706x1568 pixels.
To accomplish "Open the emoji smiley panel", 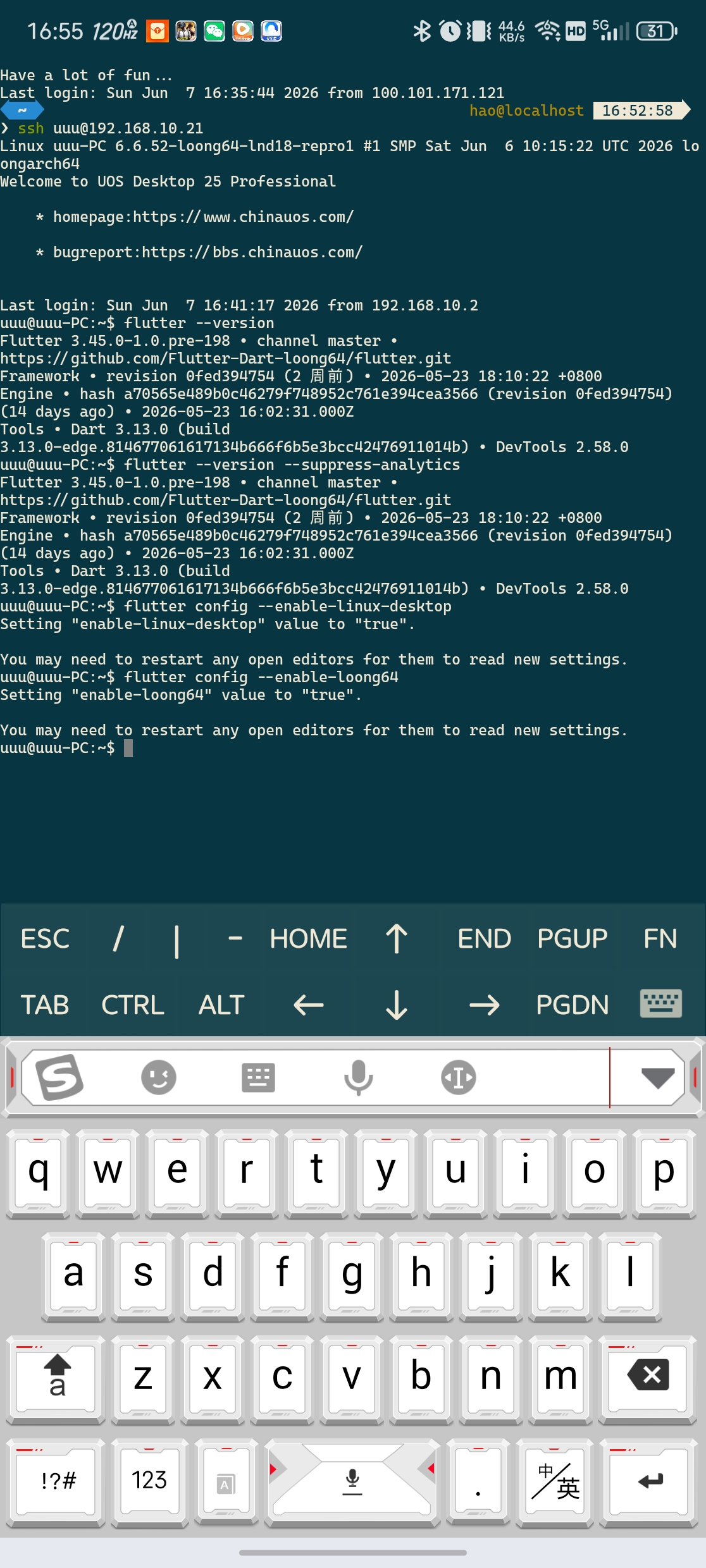I will 159,1077.
